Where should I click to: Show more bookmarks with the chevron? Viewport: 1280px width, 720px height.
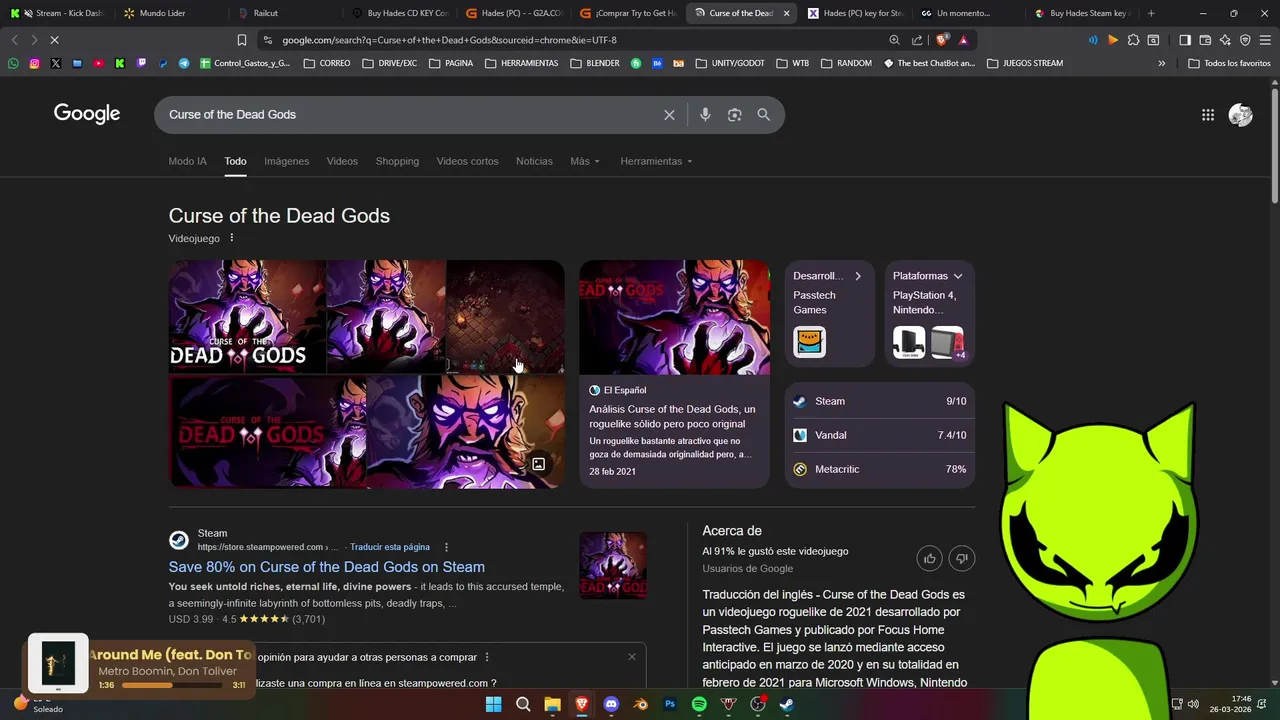(1162, 63)
